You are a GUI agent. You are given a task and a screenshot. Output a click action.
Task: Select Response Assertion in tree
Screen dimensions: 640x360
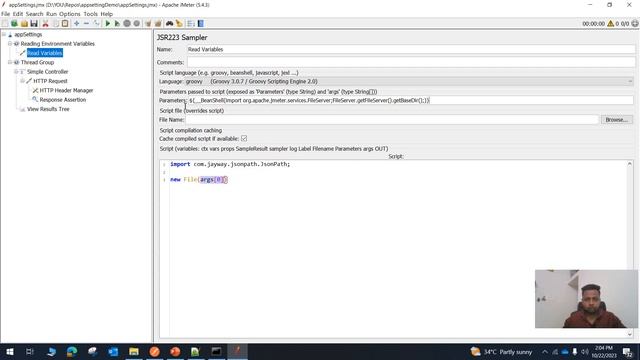pyautogui.click(x=62, y=100)
